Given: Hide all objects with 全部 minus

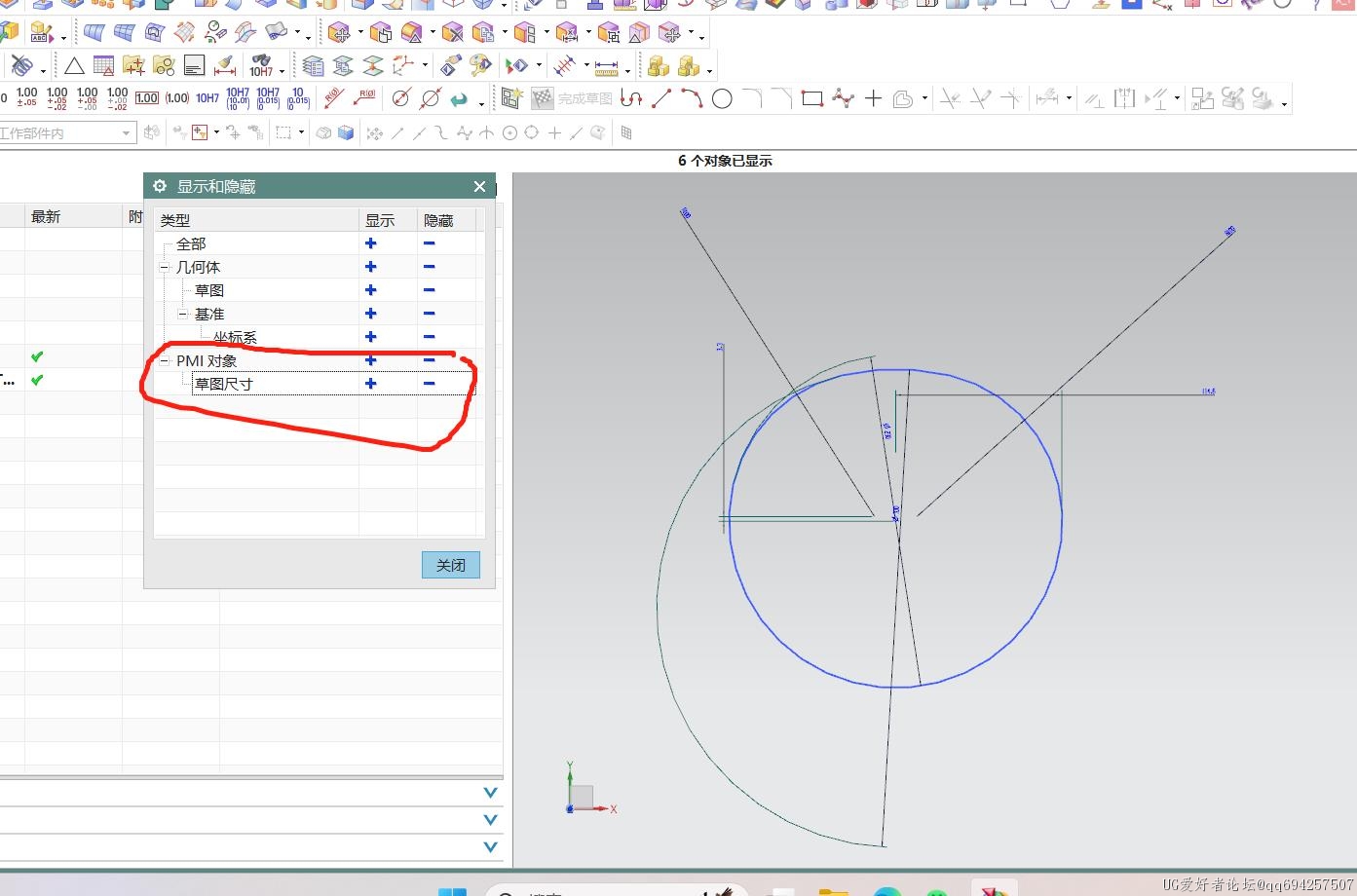Looking at the screenshot, I should click(429, 243).
